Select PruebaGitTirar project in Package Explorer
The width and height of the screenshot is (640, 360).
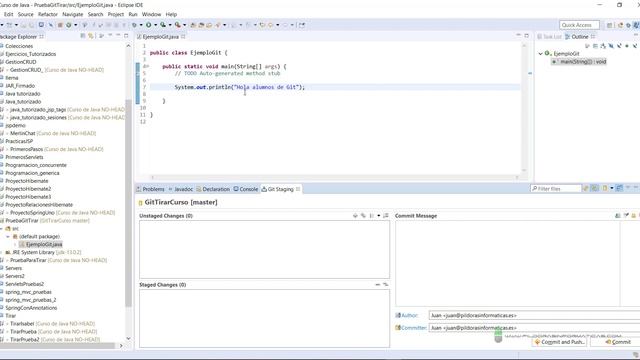tap(45, 220)
